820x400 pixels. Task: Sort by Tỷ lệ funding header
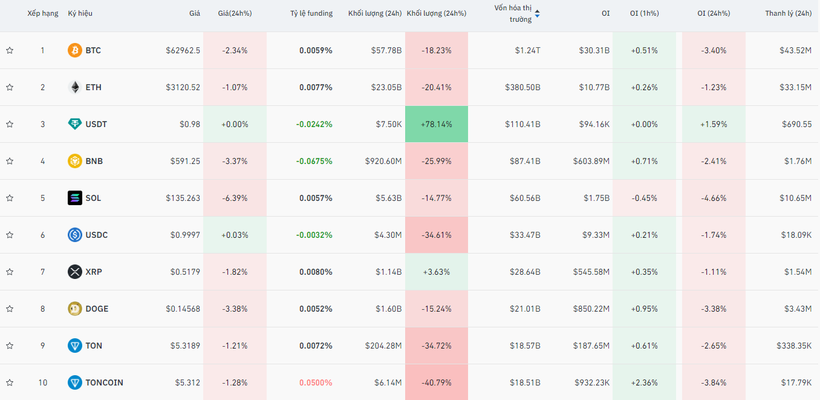[x=312, y=14]
